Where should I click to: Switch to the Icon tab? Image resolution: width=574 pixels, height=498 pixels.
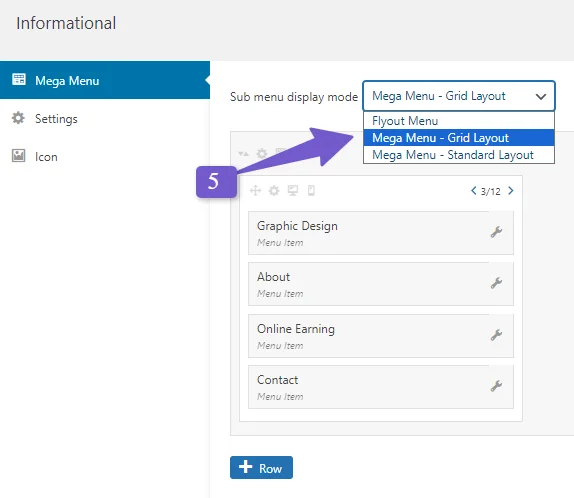[x=46, y=157]
